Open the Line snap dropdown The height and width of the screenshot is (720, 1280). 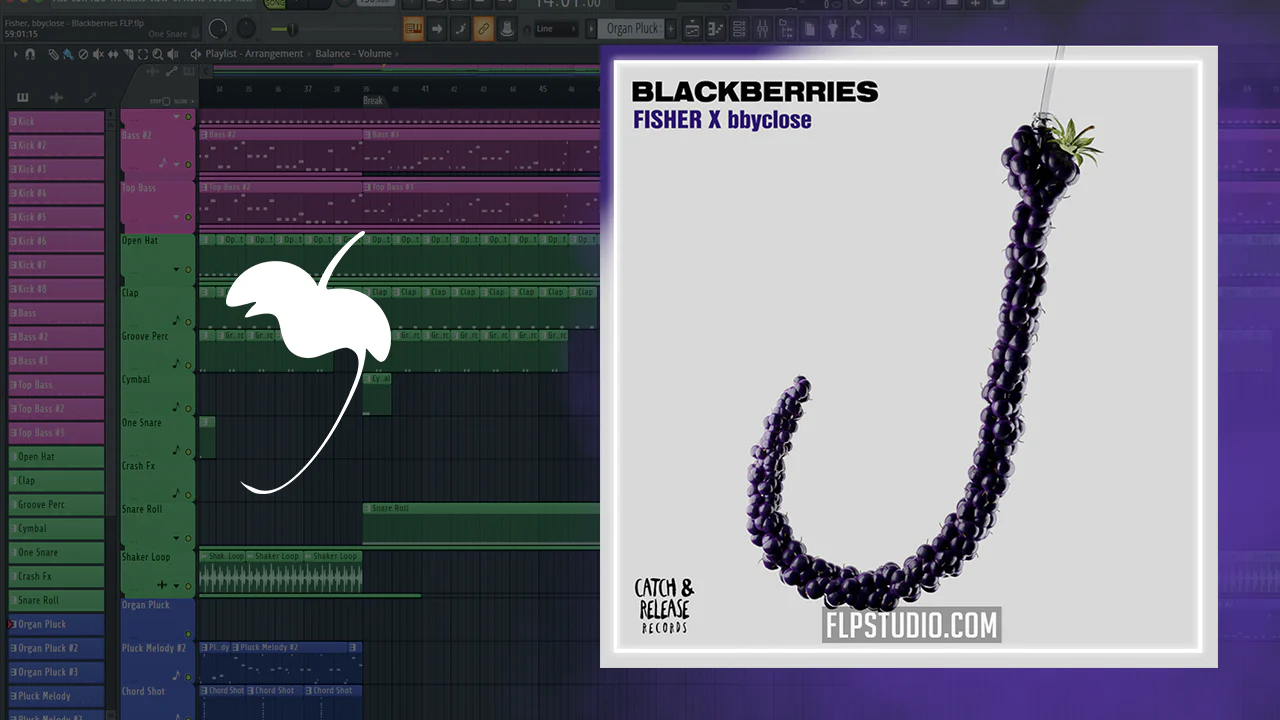(556, 29)
